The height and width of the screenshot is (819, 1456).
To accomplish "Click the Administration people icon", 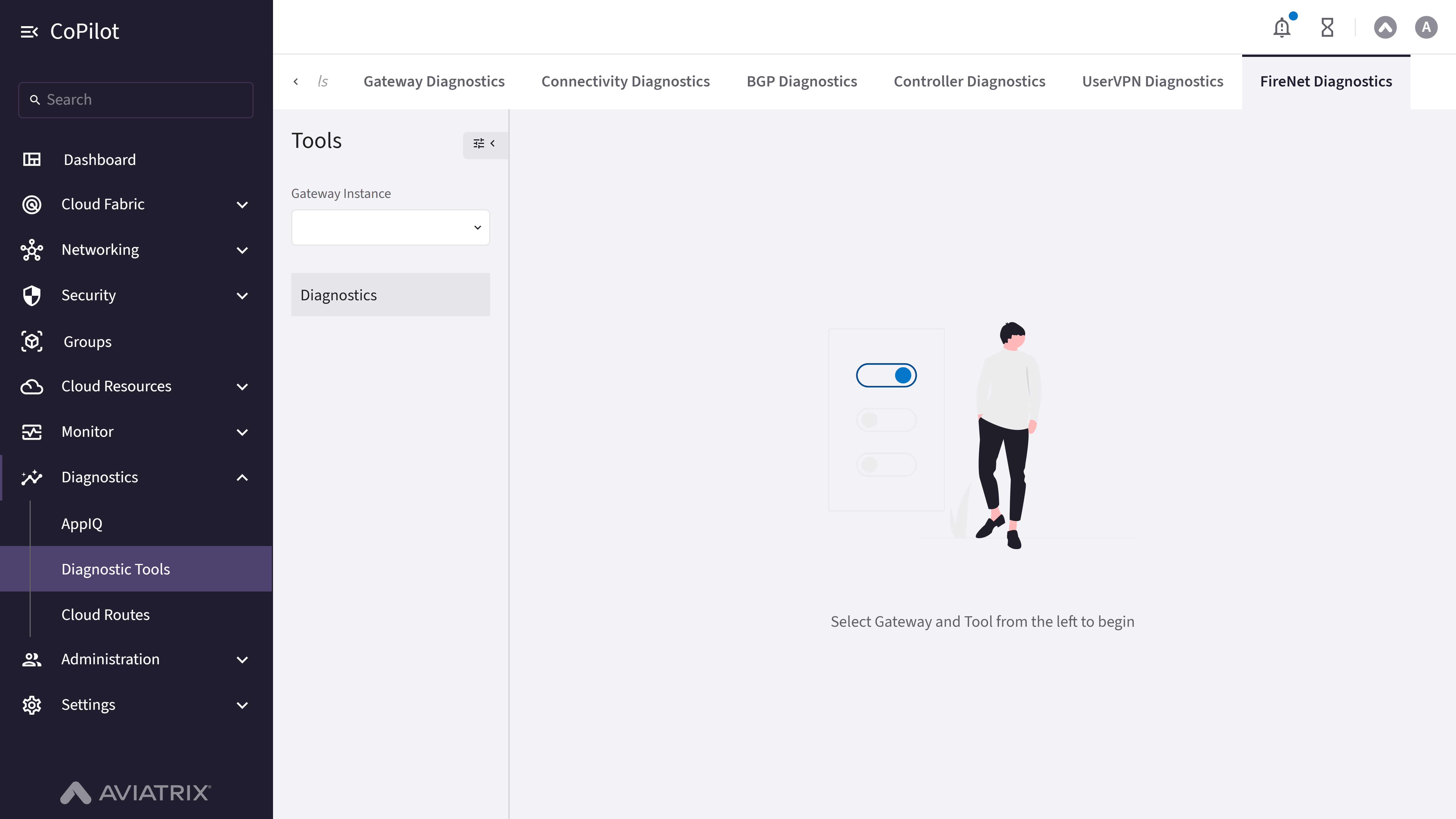I will (32, 660).
